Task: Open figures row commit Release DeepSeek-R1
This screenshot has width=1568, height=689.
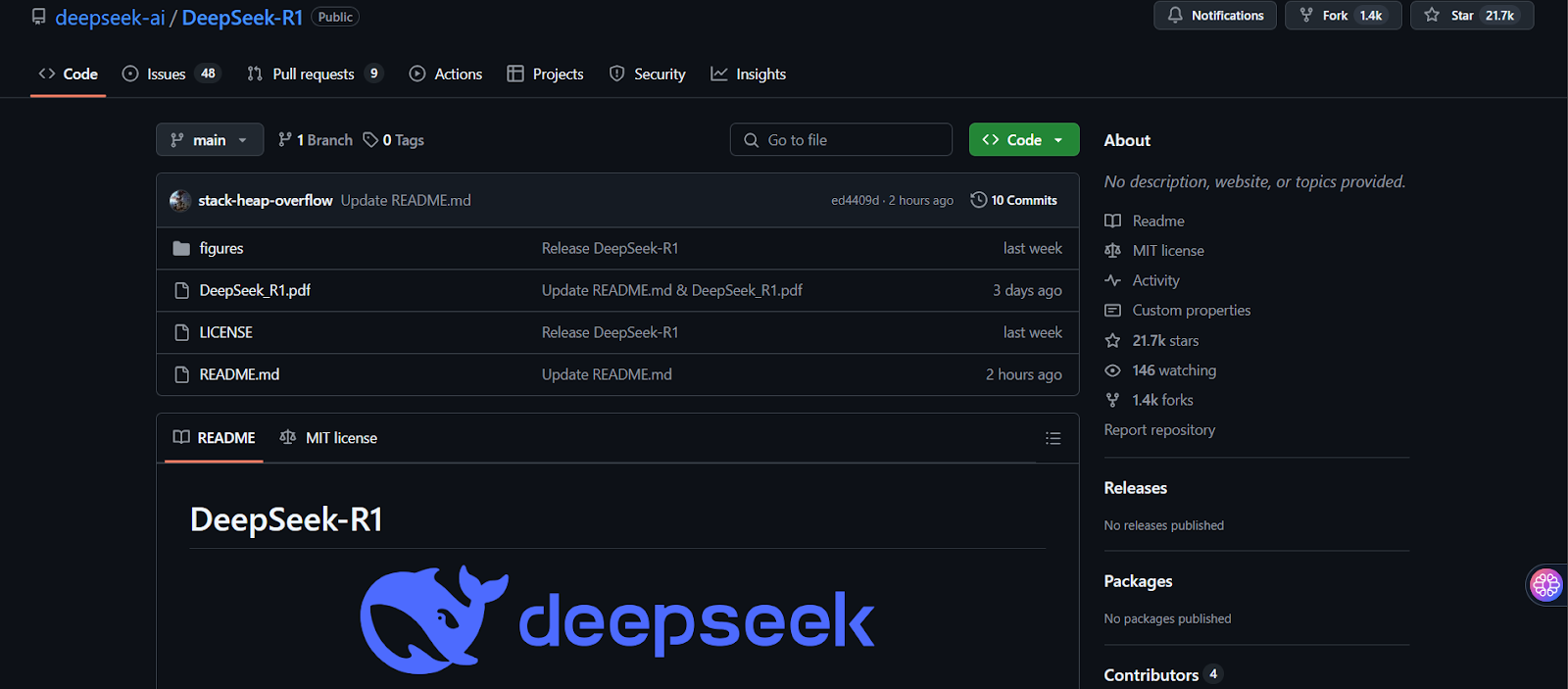Action: [x=610, y=249]
